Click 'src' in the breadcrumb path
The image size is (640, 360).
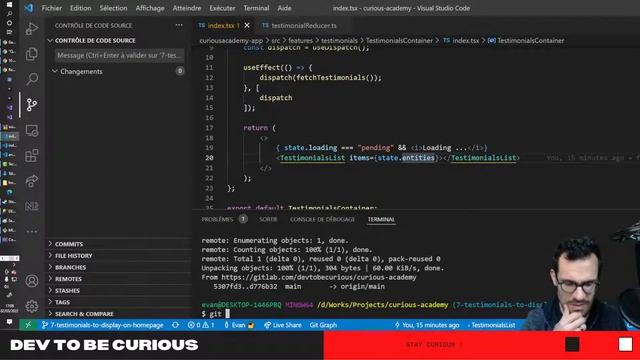[x=276, y=40]
